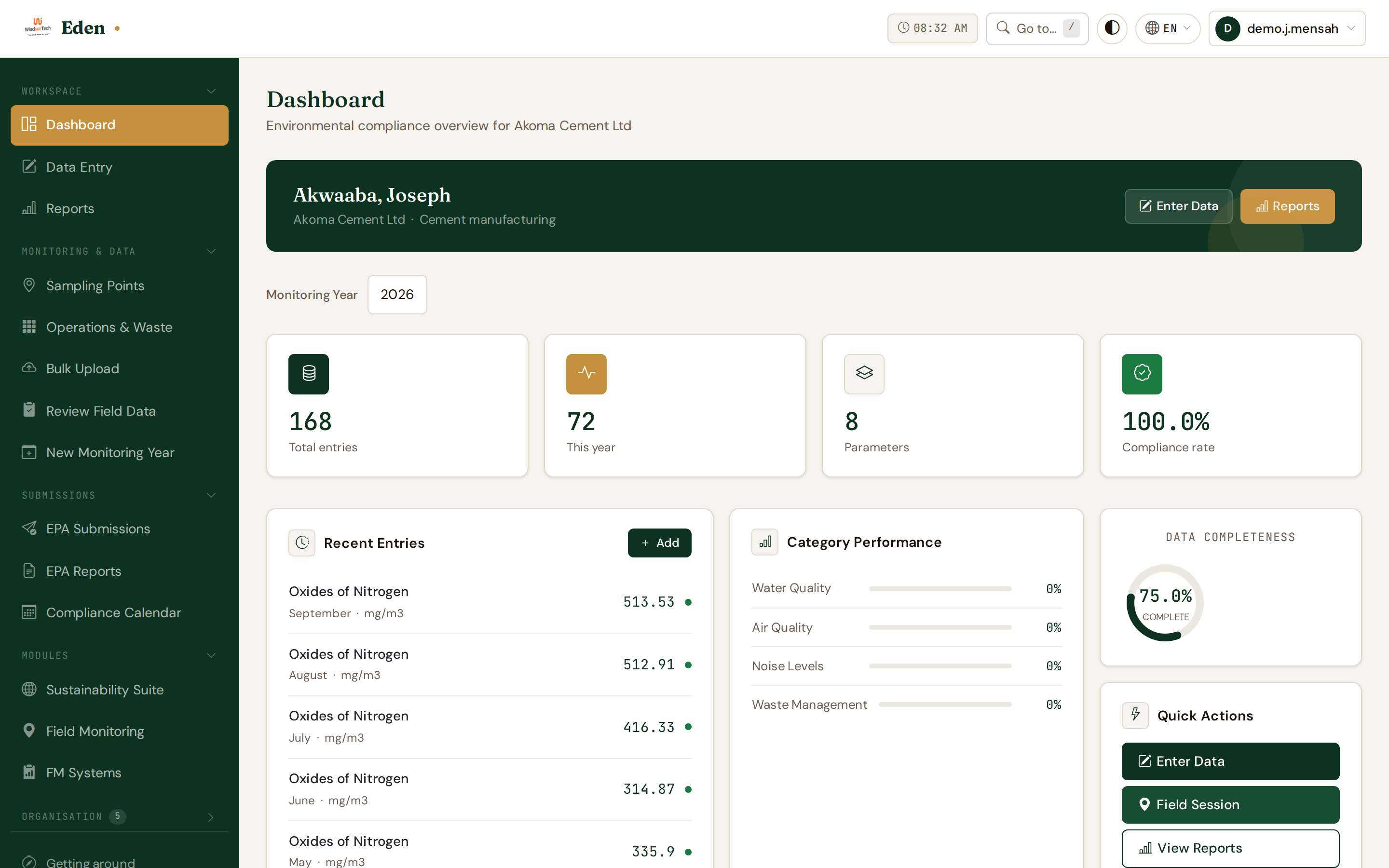
Task: Toggle the dark/light theme switch
Action: [1112, 28]
